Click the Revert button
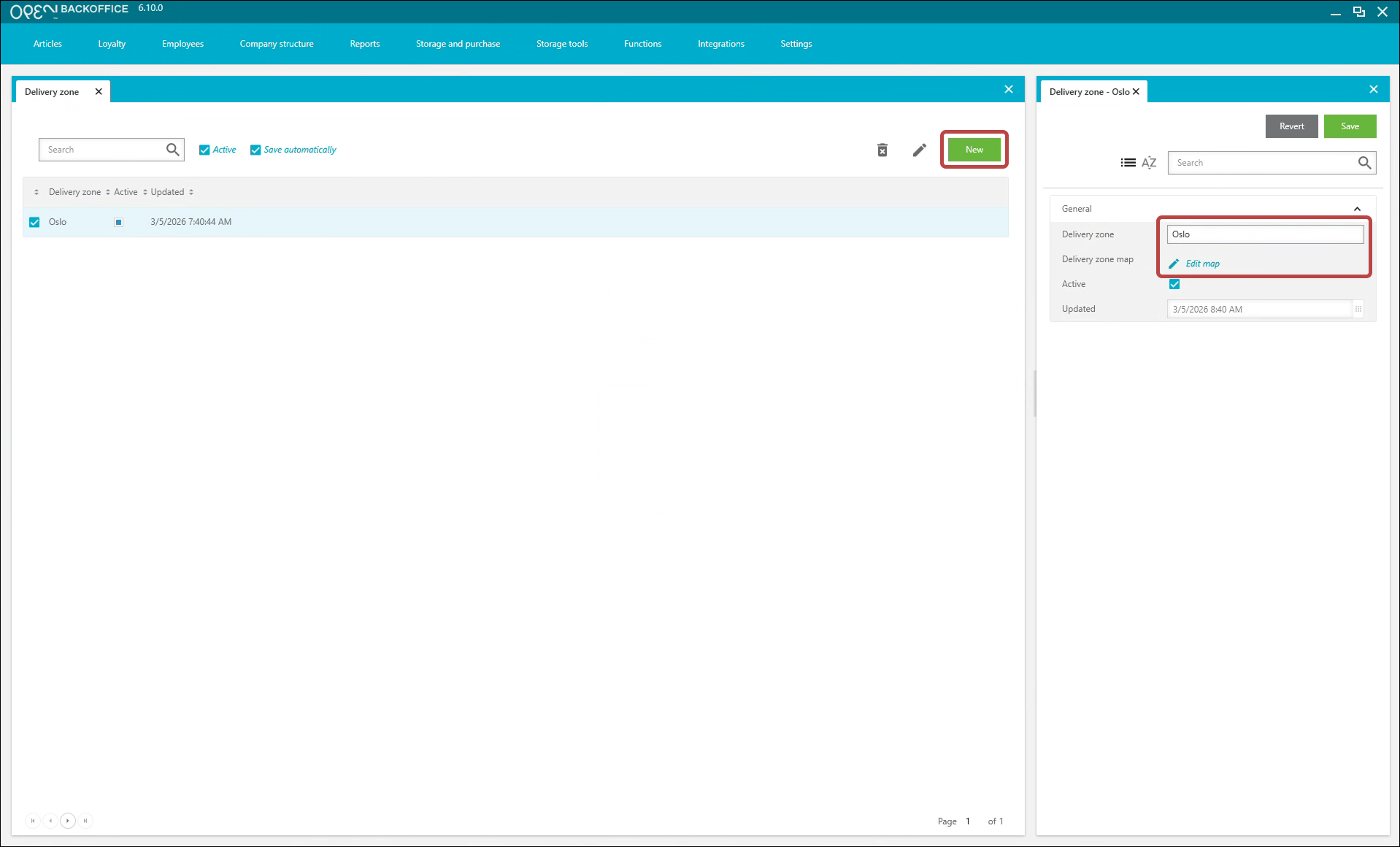 coord(1291,126)
